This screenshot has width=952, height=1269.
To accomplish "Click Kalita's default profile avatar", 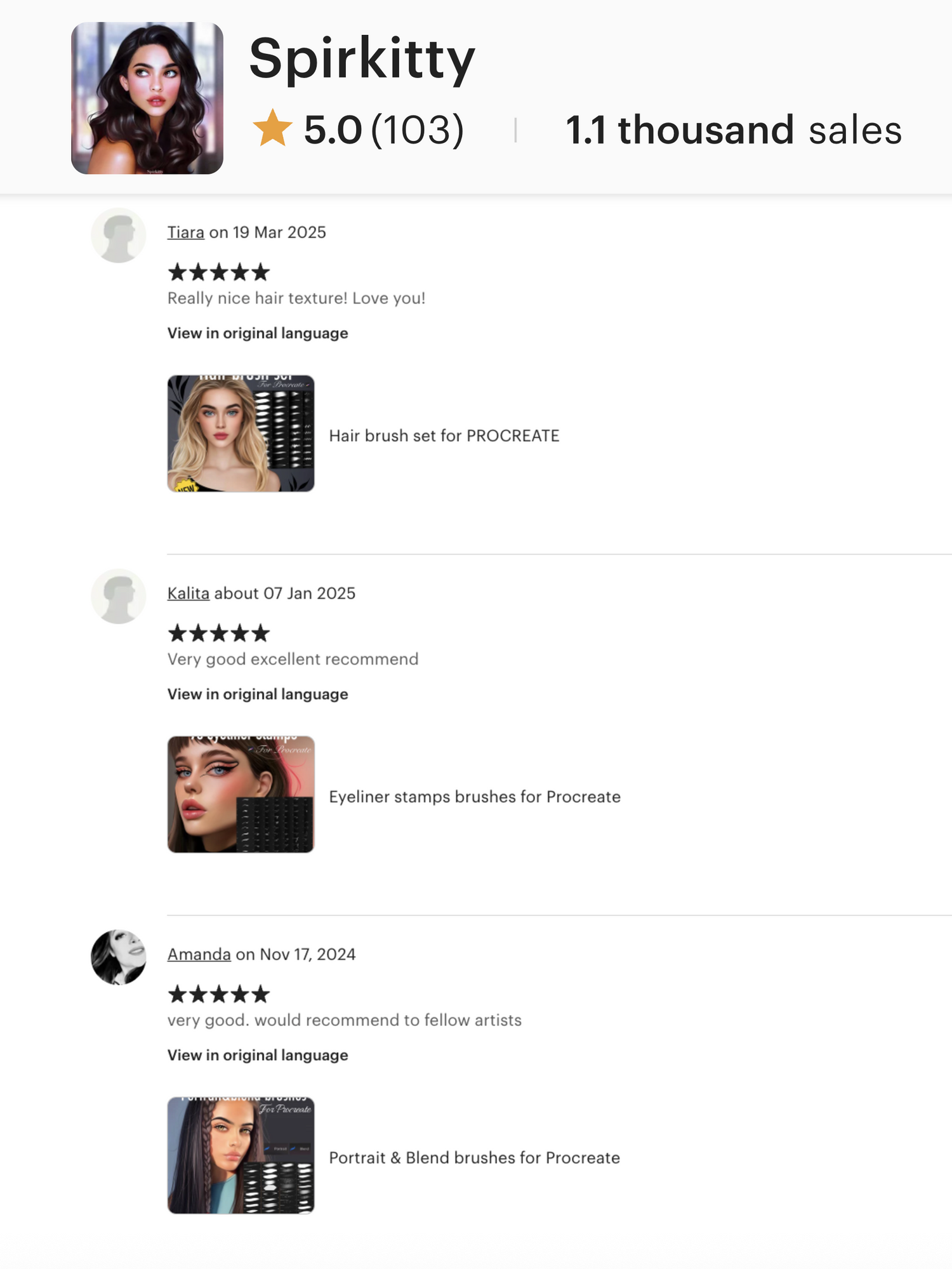I will (119, 597).
